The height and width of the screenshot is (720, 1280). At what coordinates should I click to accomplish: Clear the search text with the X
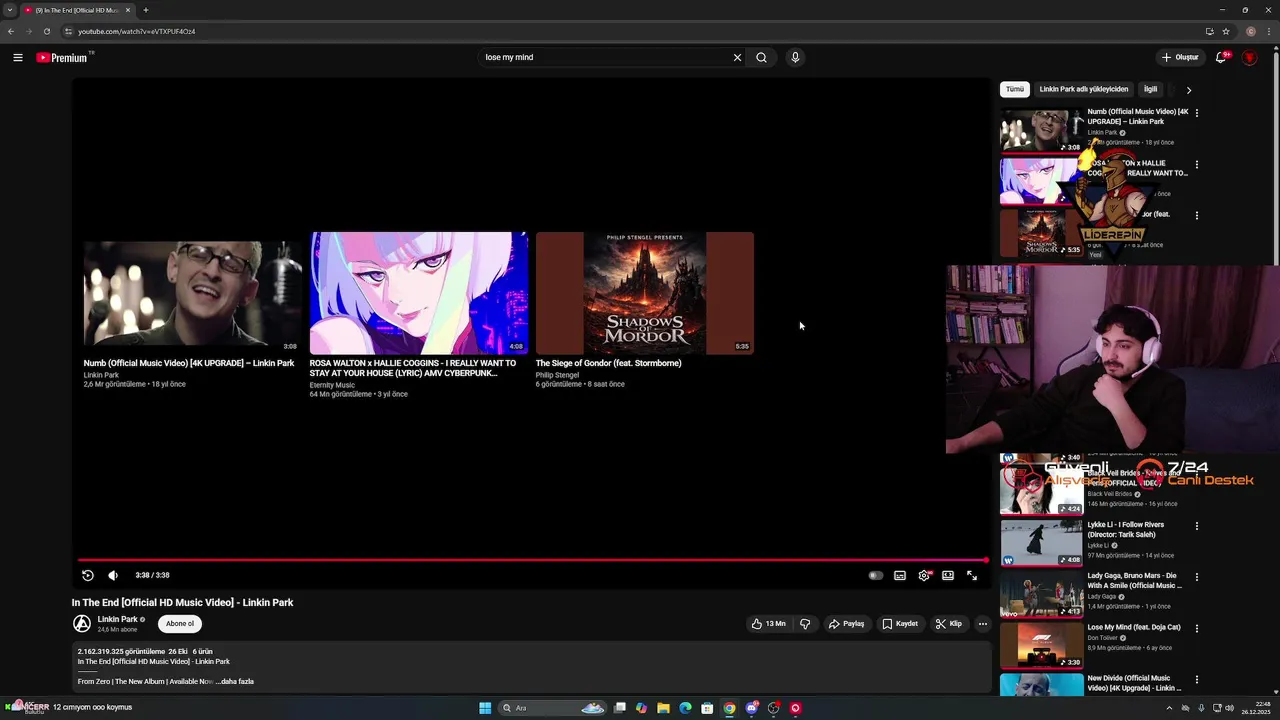pyautogui.click(x=737, y=57)
